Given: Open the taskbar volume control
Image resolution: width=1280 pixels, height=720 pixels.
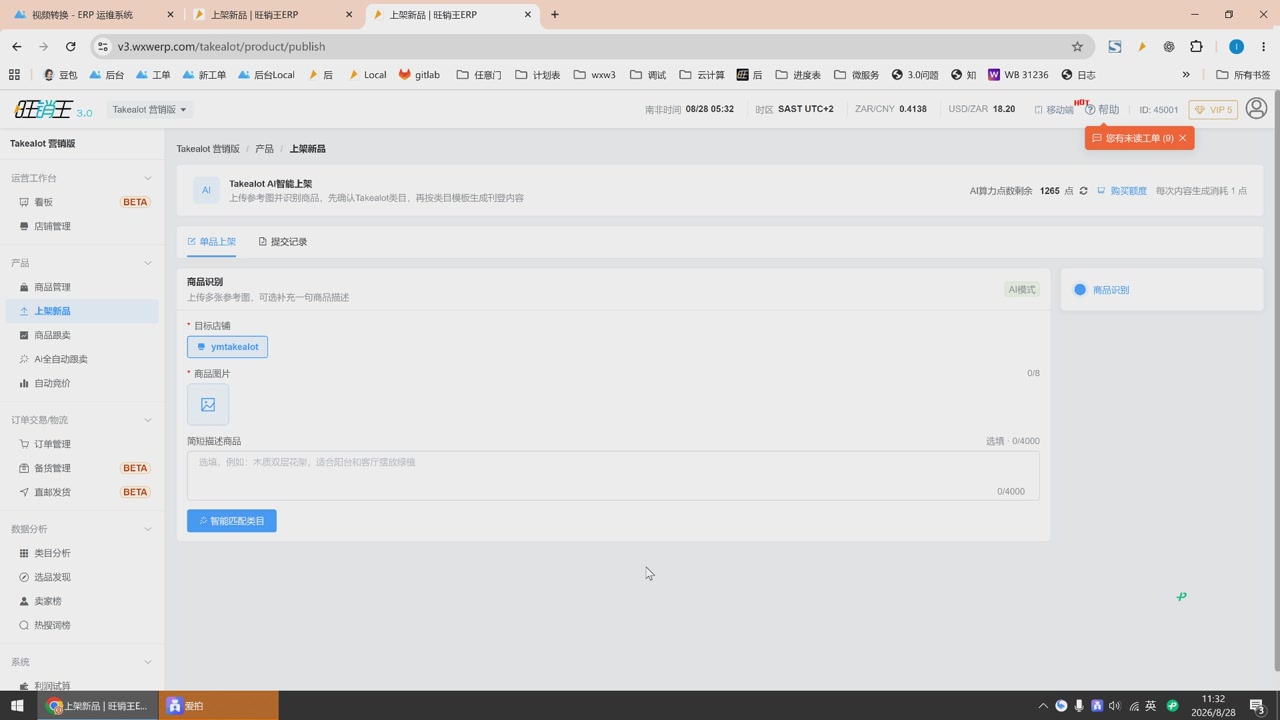Looking at the screenshot, I should click(x=1115, y=706).
